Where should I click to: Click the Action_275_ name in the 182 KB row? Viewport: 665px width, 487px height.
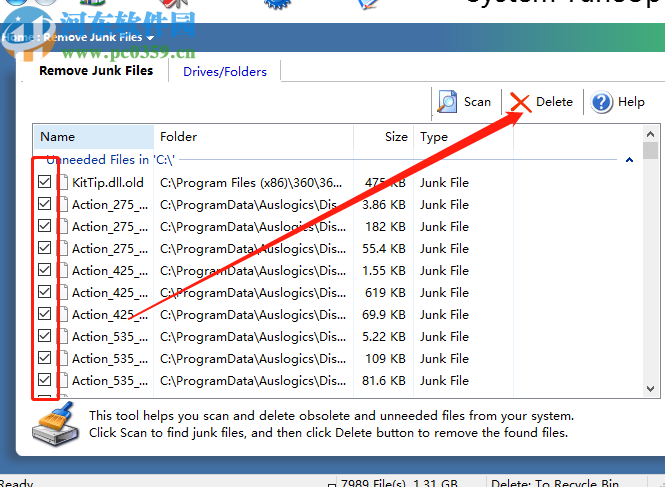[110, 227]
